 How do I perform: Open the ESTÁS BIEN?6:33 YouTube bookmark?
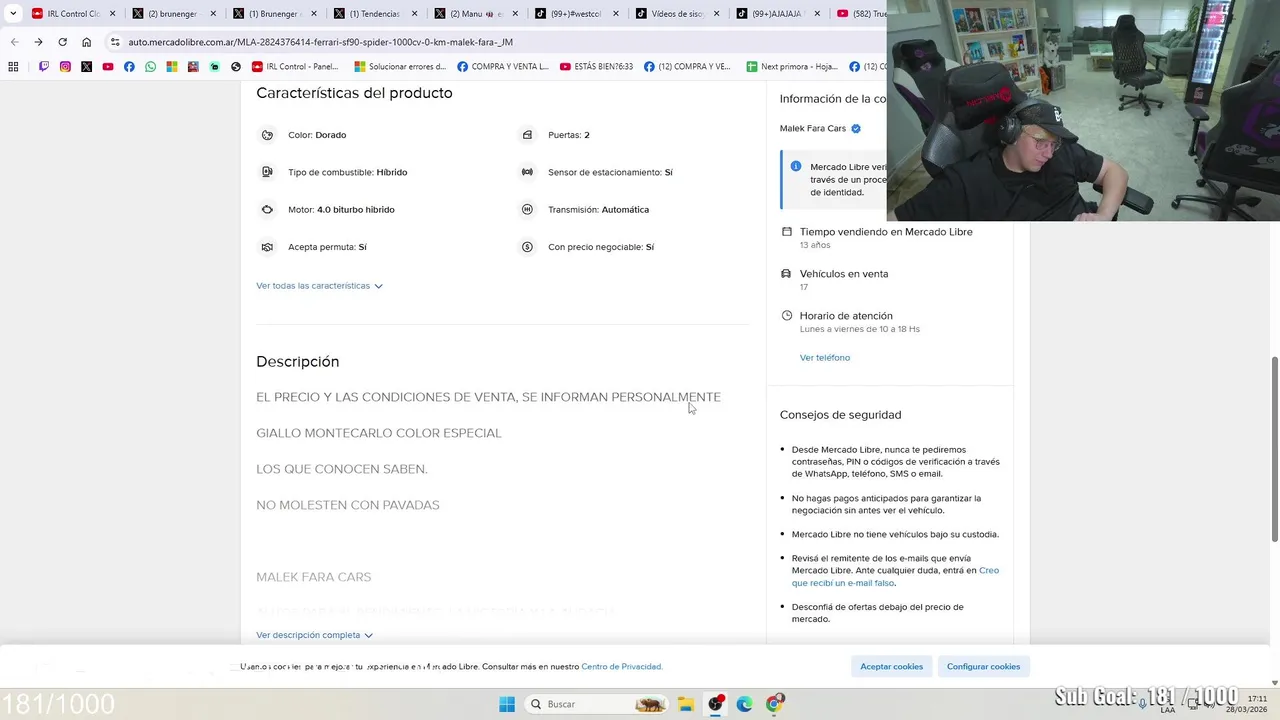(x=596, y=67)
